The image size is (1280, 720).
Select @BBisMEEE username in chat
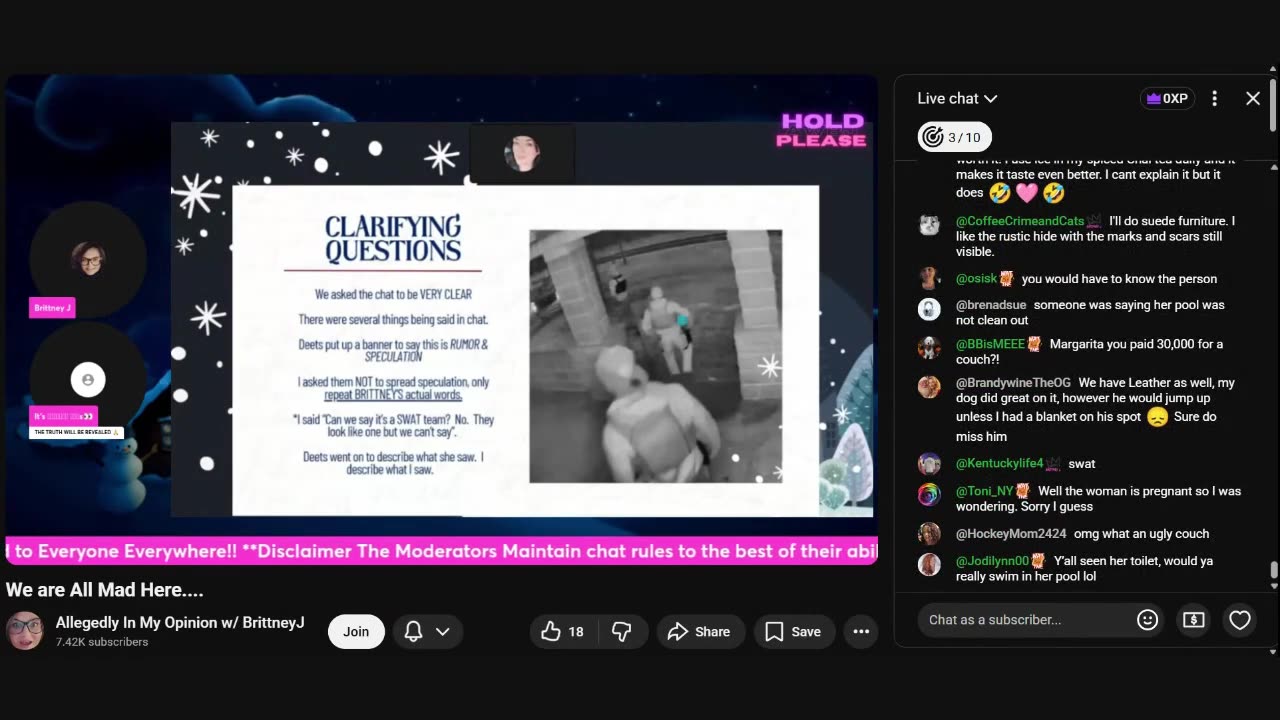click(x=990, y=344)
